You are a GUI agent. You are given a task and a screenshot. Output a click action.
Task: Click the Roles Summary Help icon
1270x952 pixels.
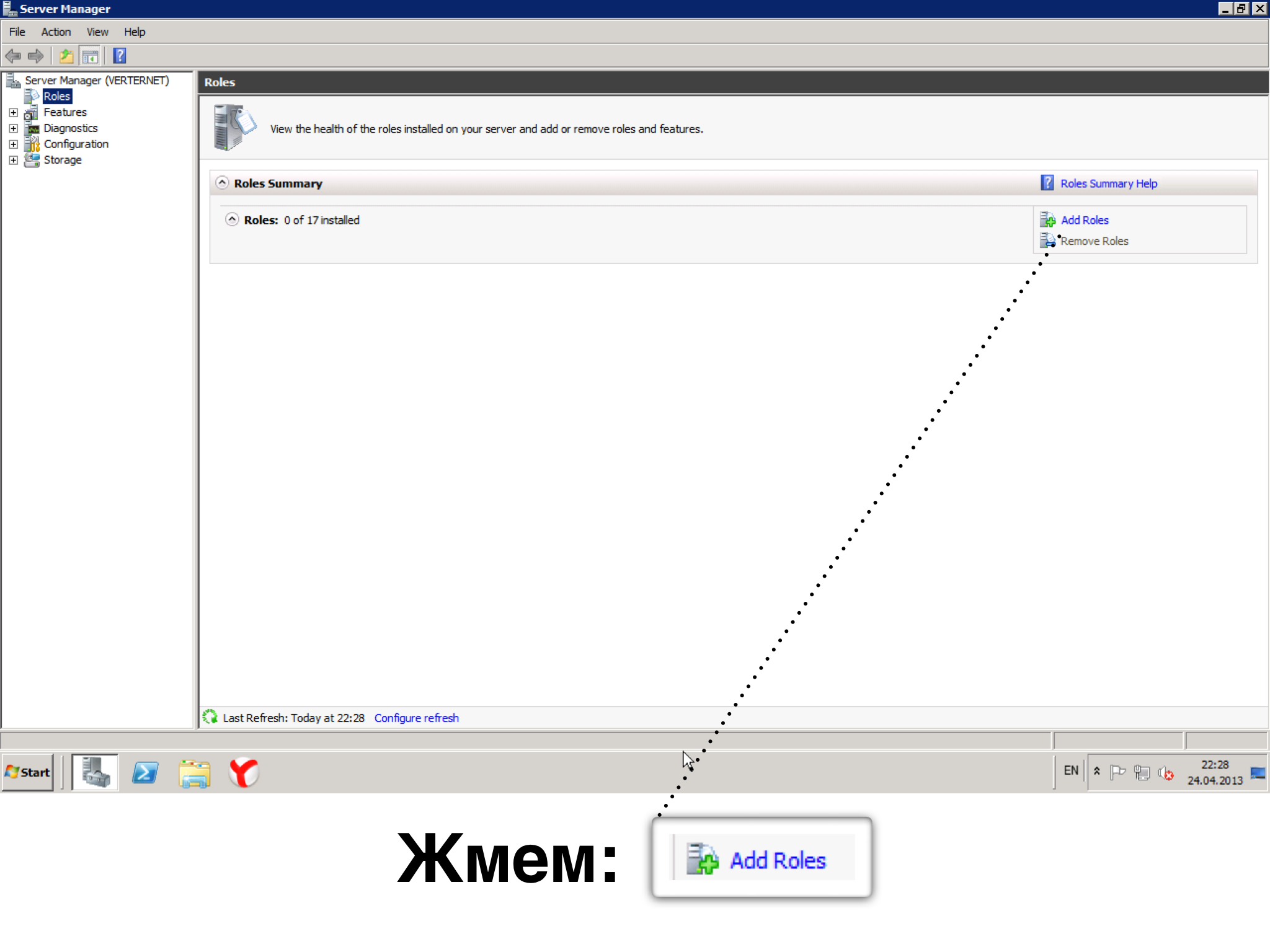(x=1048, y=183)
